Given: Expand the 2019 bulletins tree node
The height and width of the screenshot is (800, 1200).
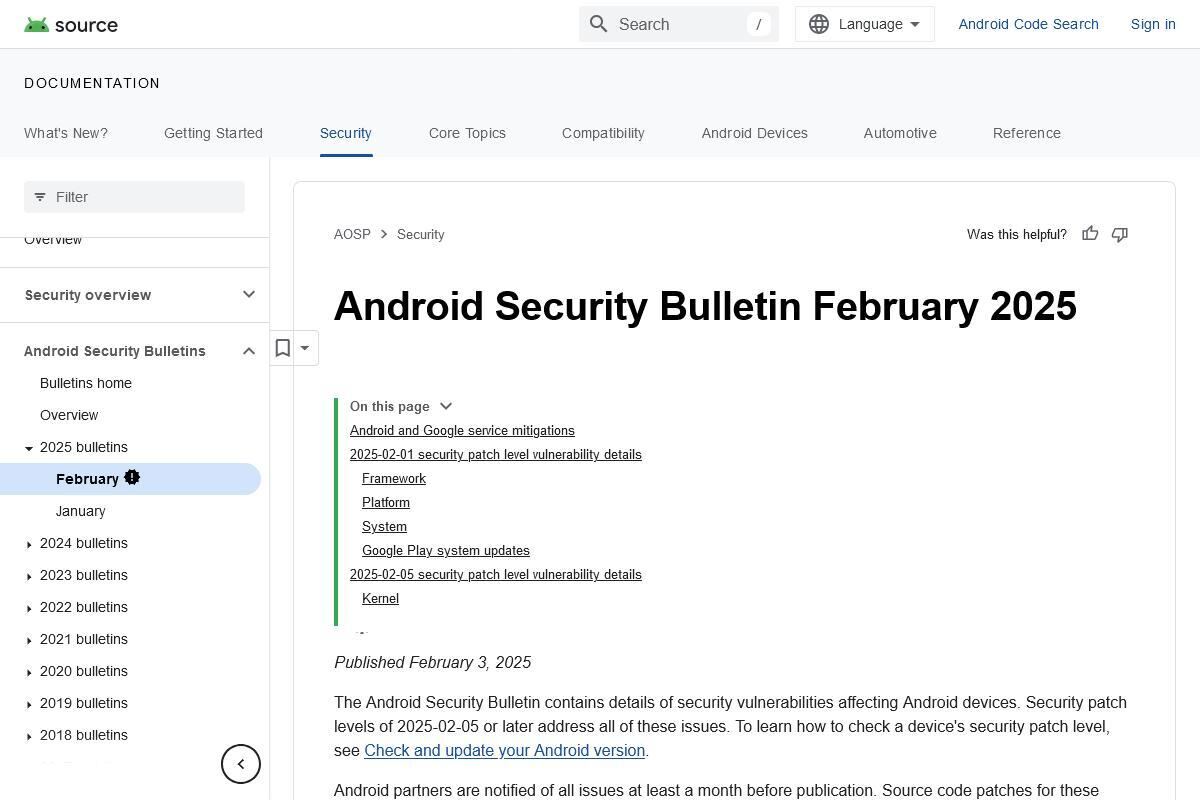Looking at the screenshot, I should point(29,704).
